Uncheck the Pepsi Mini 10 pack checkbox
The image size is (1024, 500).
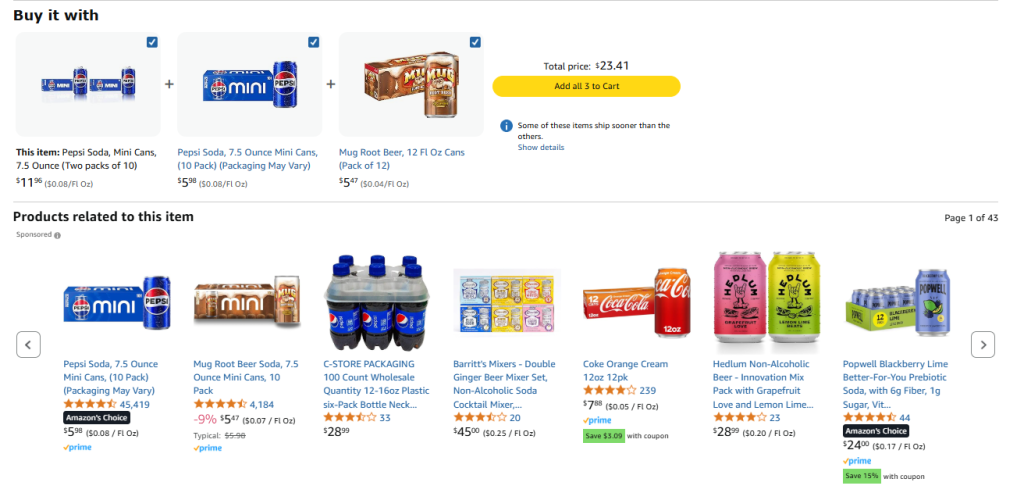pyautogui.click(x=314, y=42)
